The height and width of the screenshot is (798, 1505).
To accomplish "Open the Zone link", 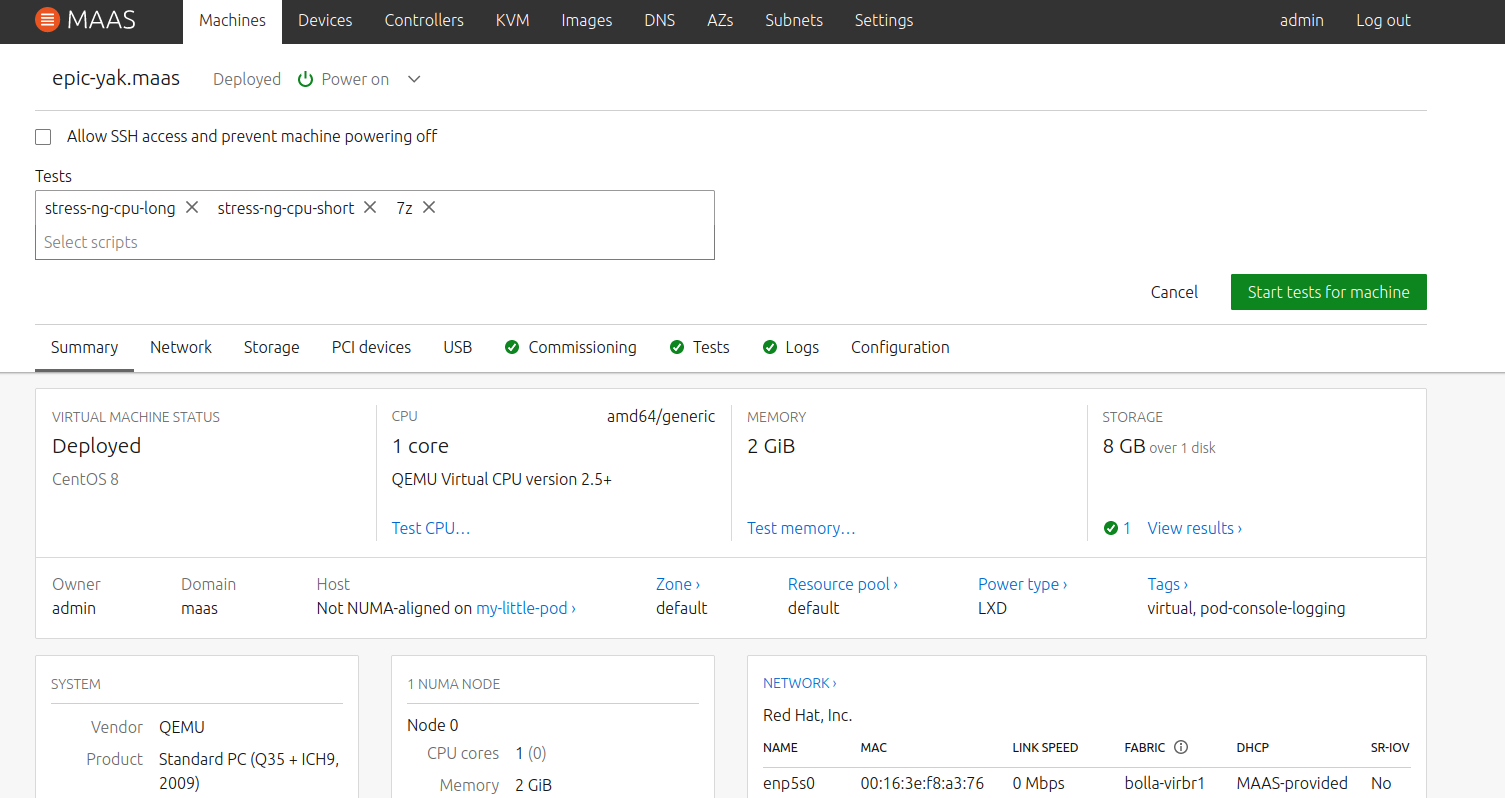I will (x=677, y=584).
